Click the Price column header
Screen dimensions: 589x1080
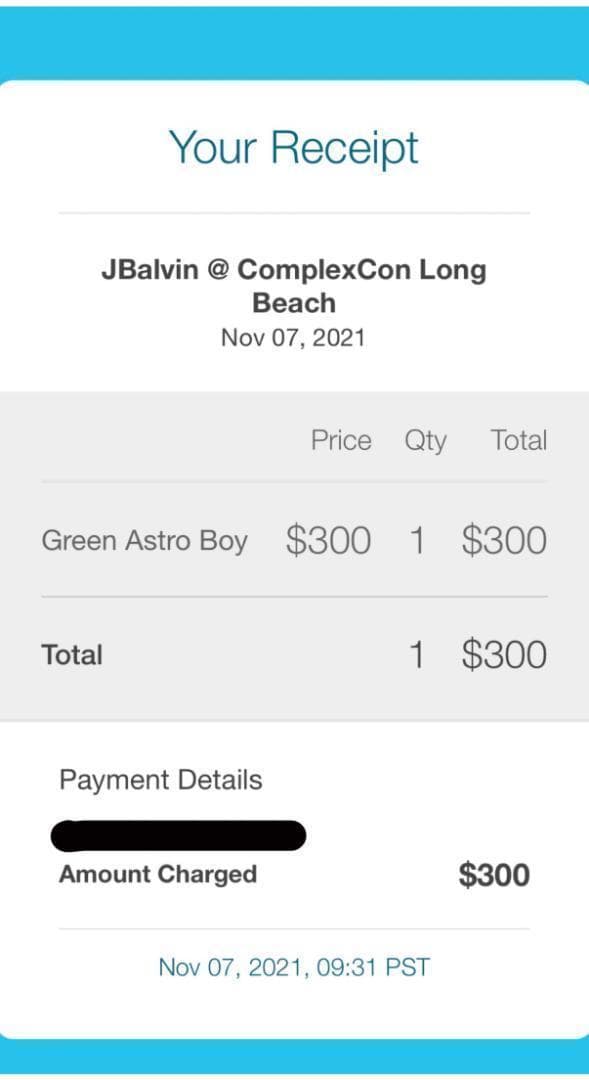point(341,440)
